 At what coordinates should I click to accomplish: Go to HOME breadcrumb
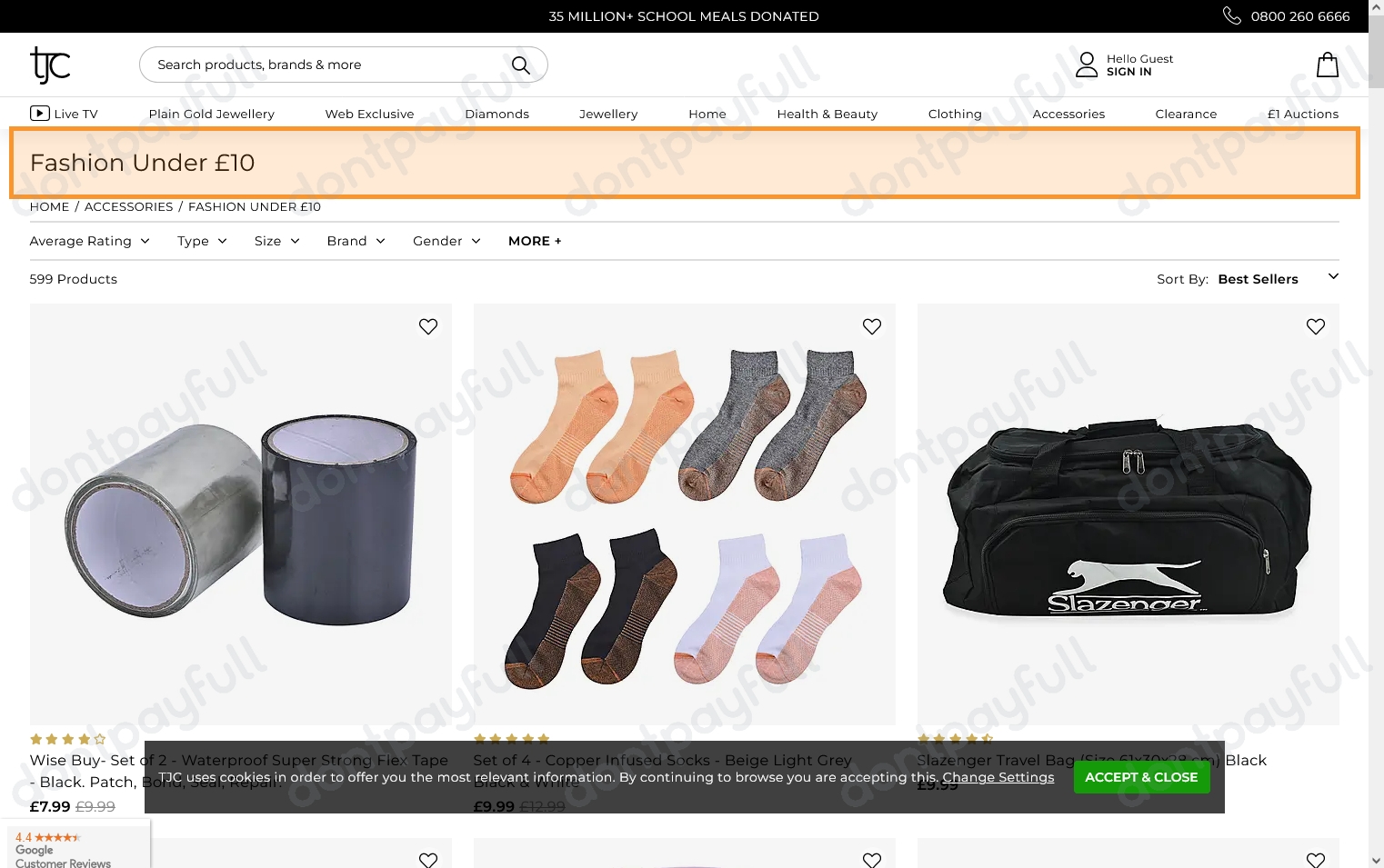tap(49, 206)
